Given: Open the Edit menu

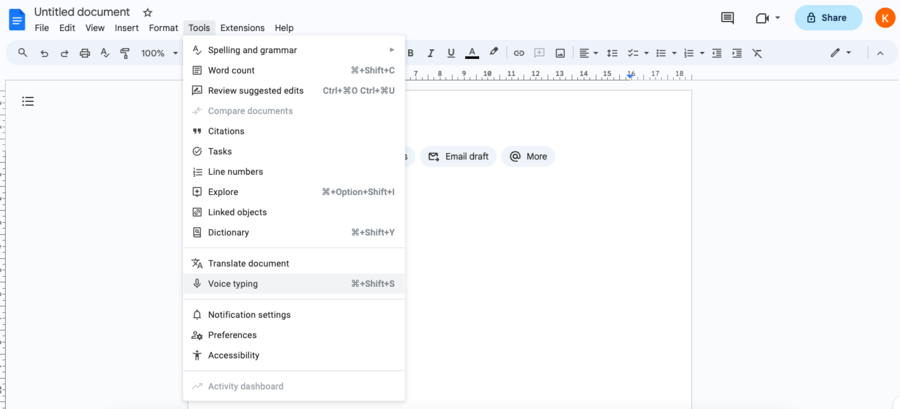Looking at the screenshot, I should [x=67, y=28].
